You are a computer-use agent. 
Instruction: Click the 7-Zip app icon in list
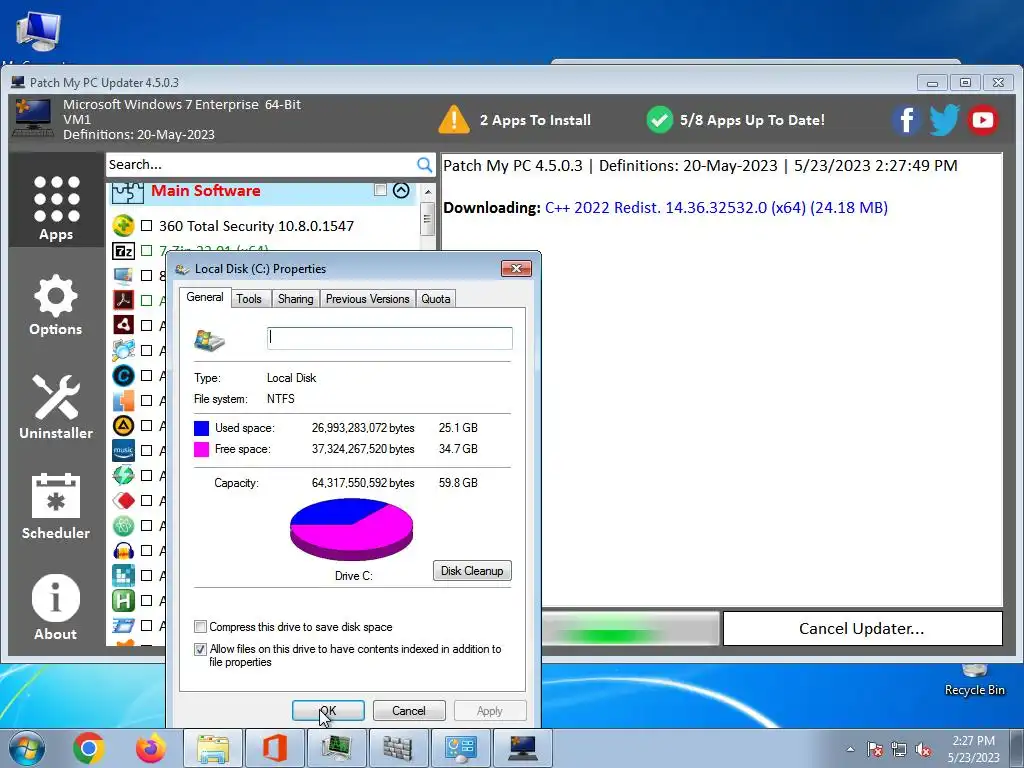click(x=123, y=250)
